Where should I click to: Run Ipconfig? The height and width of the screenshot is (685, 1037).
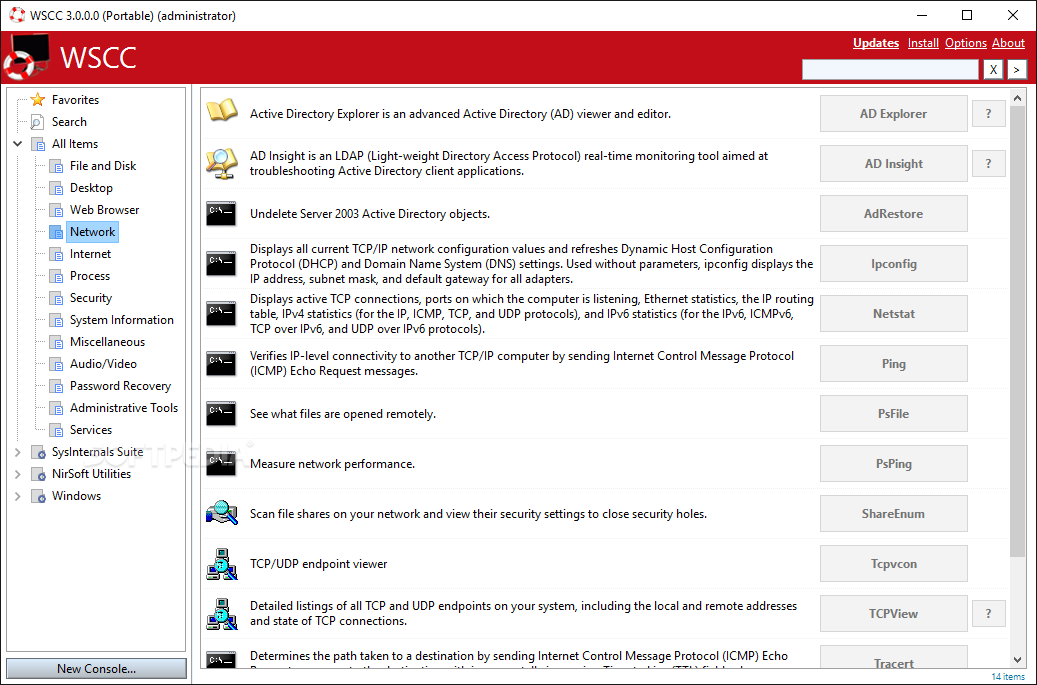(x=893, y=264)
